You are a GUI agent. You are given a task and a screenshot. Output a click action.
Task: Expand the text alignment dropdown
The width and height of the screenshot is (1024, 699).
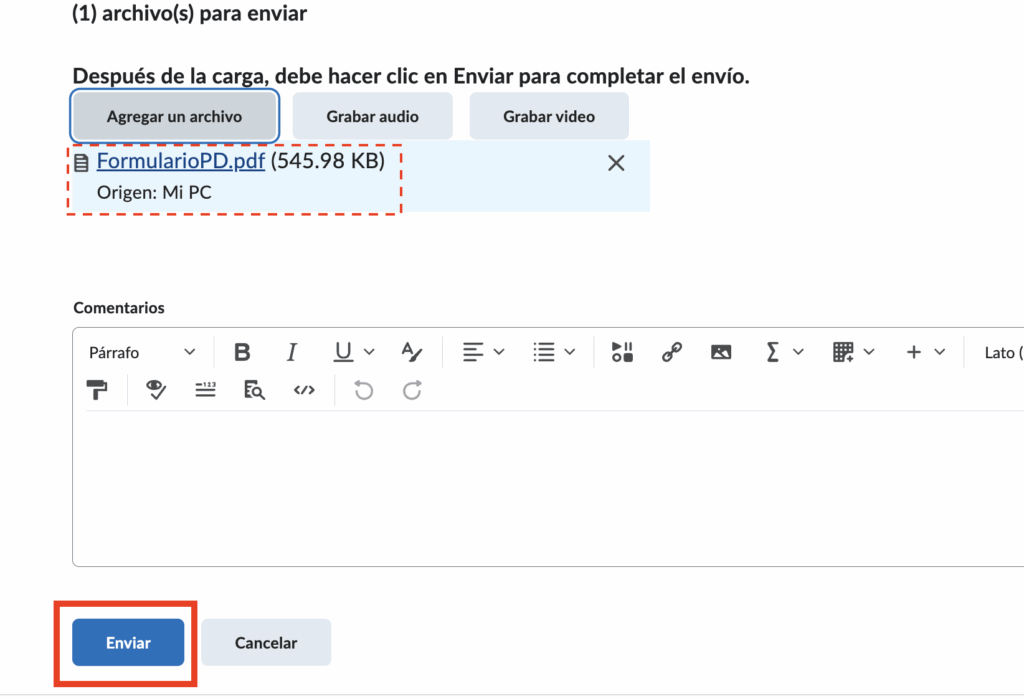(x=483, y=352)
